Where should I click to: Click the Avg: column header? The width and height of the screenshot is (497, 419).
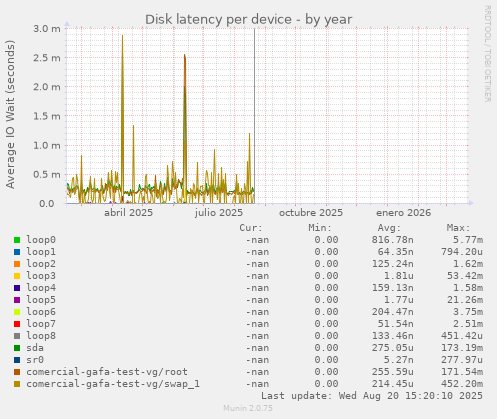[x=389, y=228]
